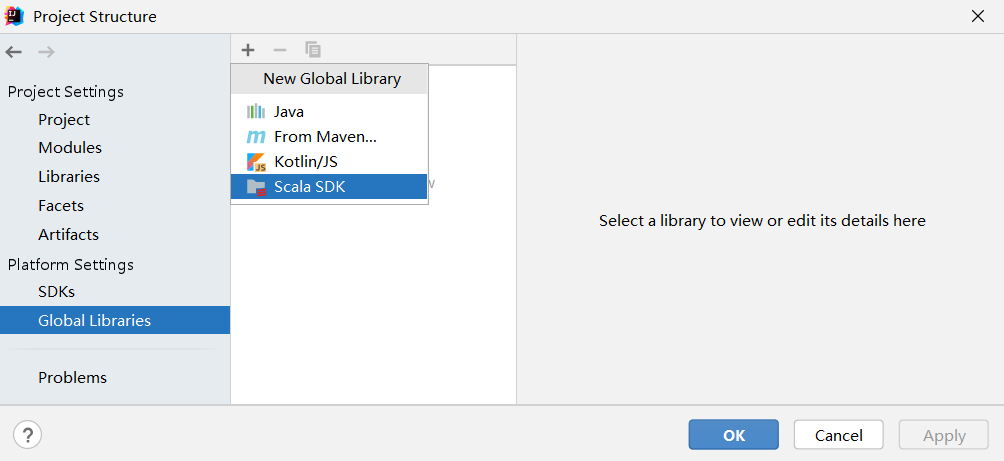This screenshot has width=1004, height=461.
Task: Choose Java in New Global Library
Action: [329, 111]
